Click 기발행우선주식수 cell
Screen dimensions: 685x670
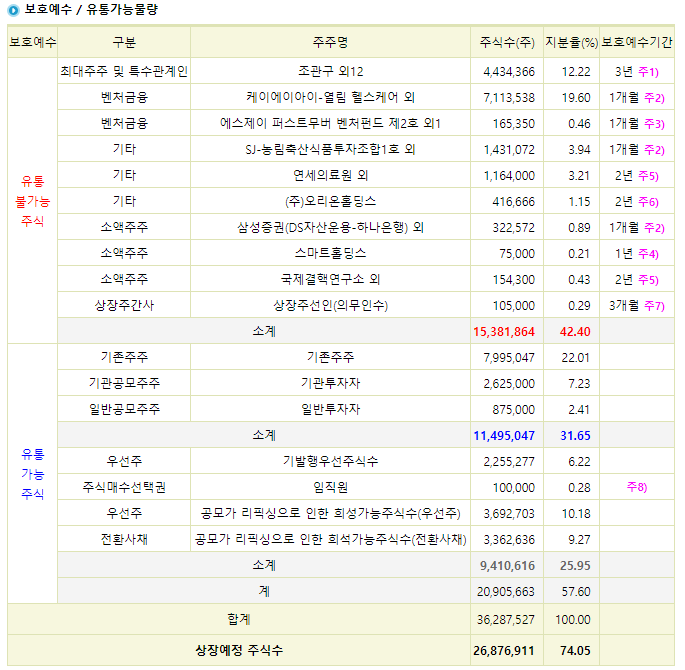(331, 461)
